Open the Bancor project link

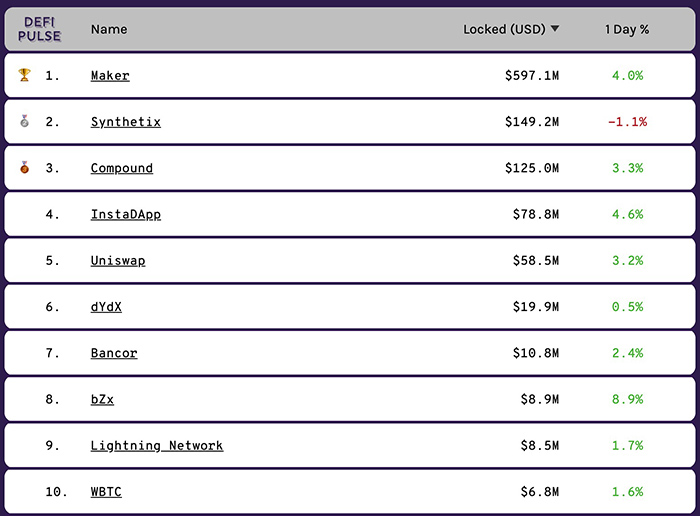coord(114,353)
